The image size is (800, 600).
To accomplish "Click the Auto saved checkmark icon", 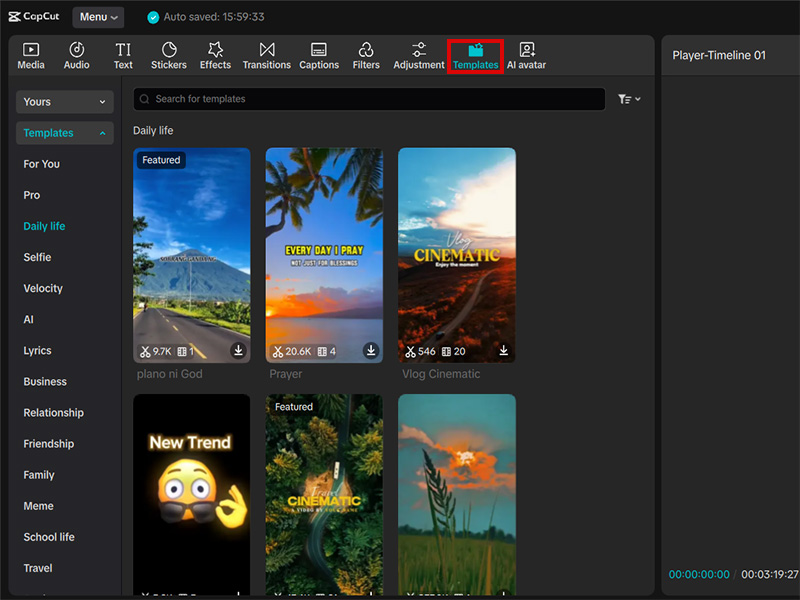I will (x=153, y=17).
